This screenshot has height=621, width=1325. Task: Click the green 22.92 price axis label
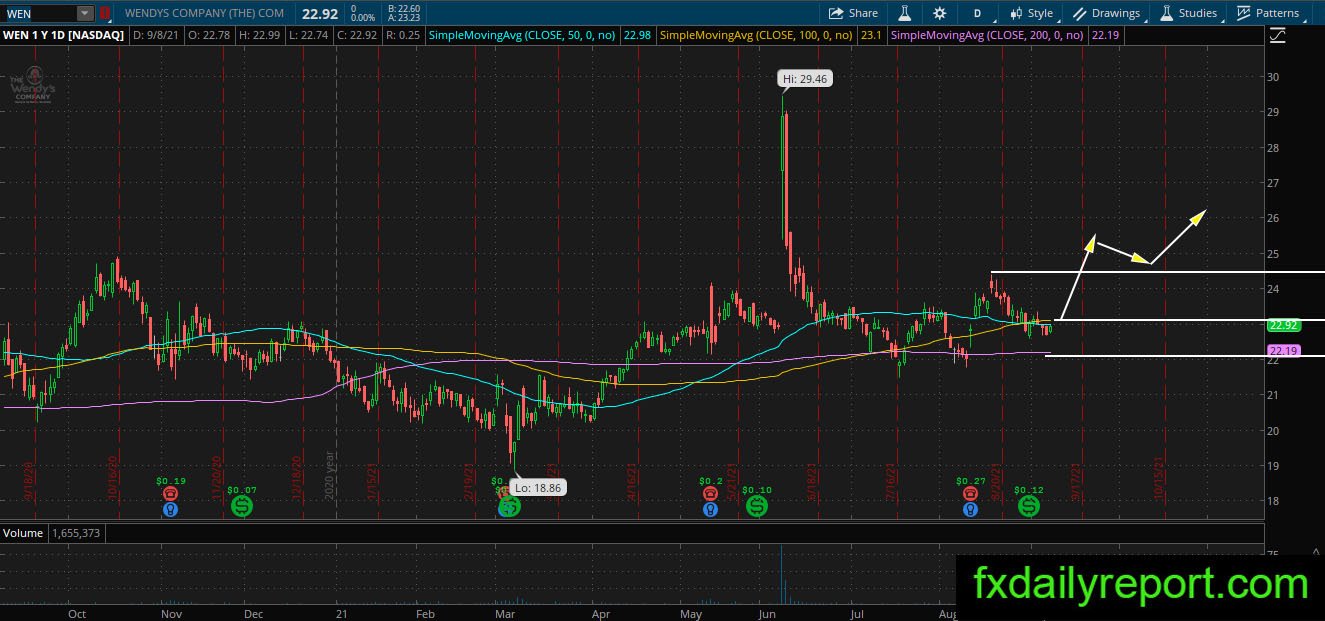click(x=1282, y=325)
